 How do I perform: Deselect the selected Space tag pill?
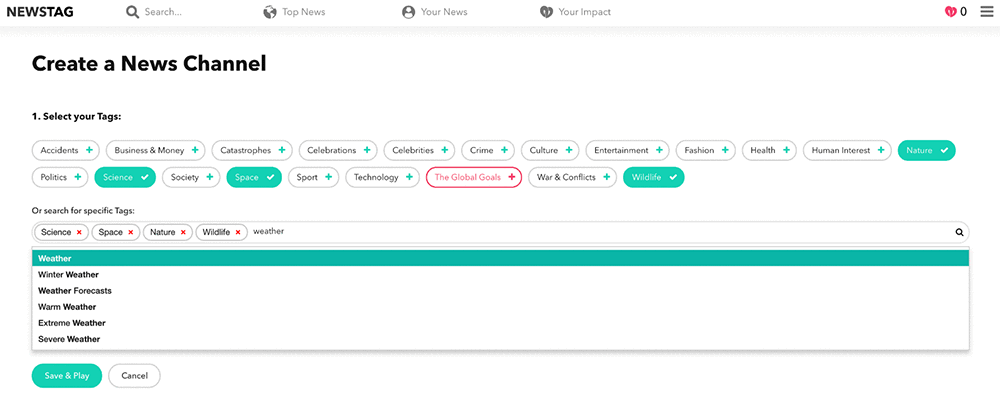pos(254,177)
